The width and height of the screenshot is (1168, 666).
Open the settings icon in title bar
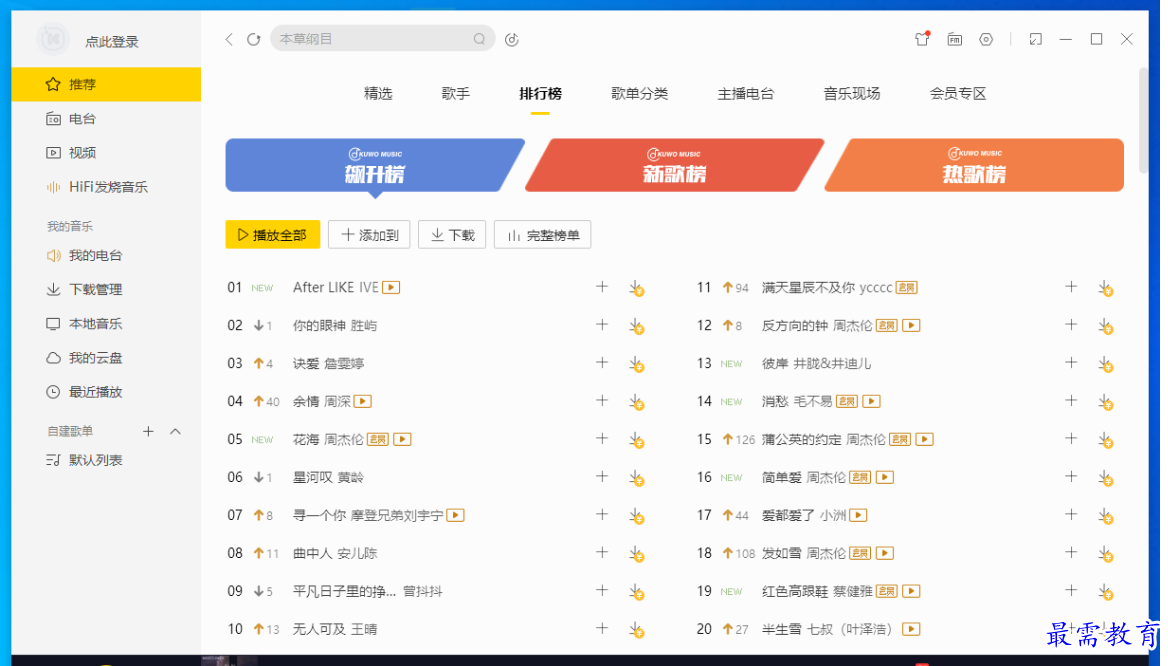tap(986, 39)
